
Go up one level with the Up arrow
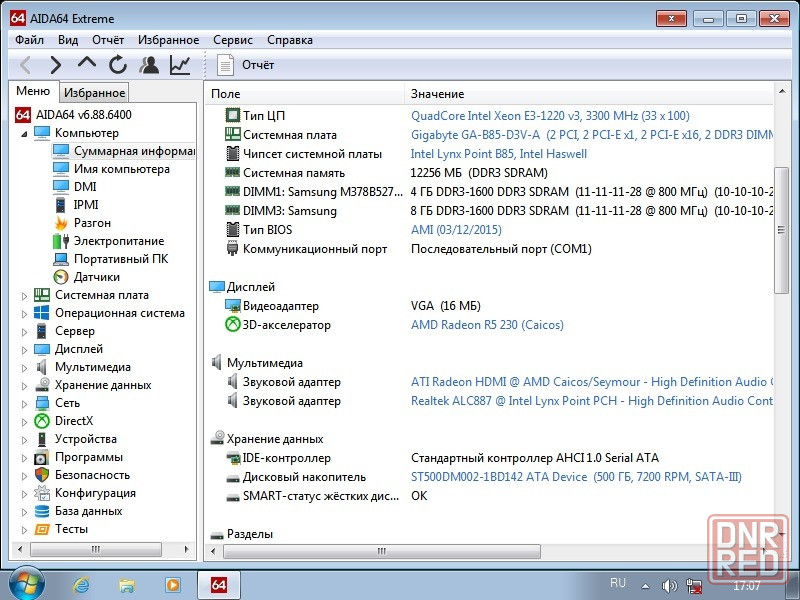point(87,64)
